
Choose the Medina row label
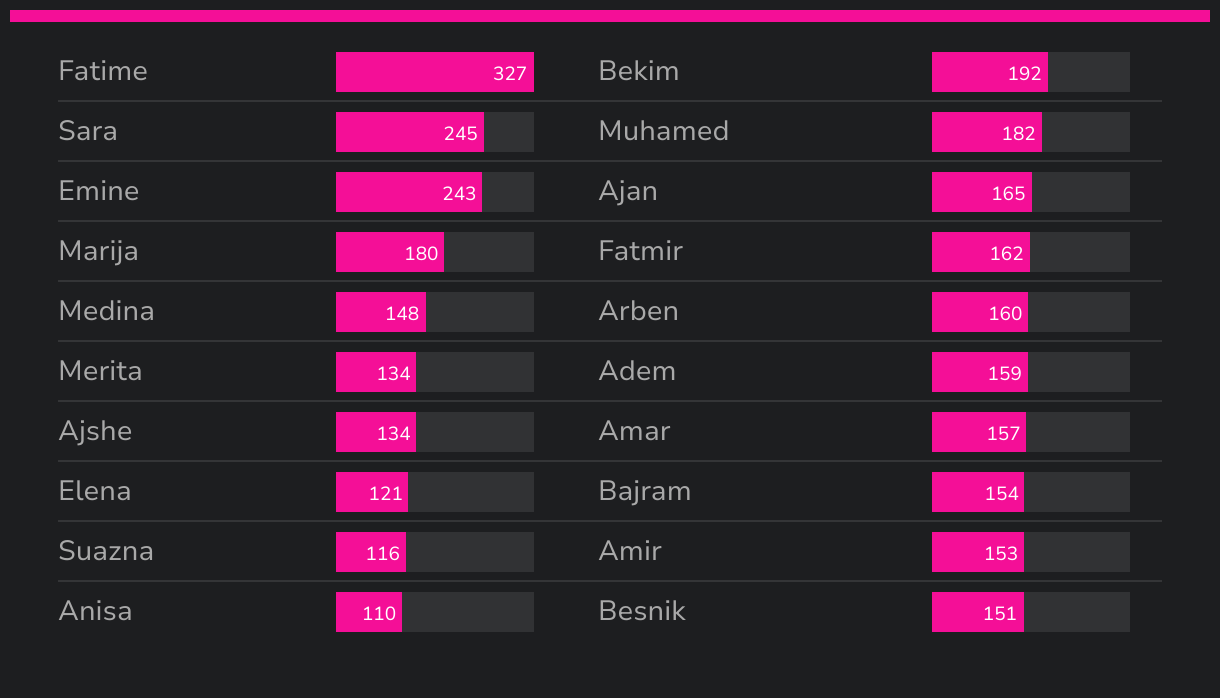click(106, 312)
